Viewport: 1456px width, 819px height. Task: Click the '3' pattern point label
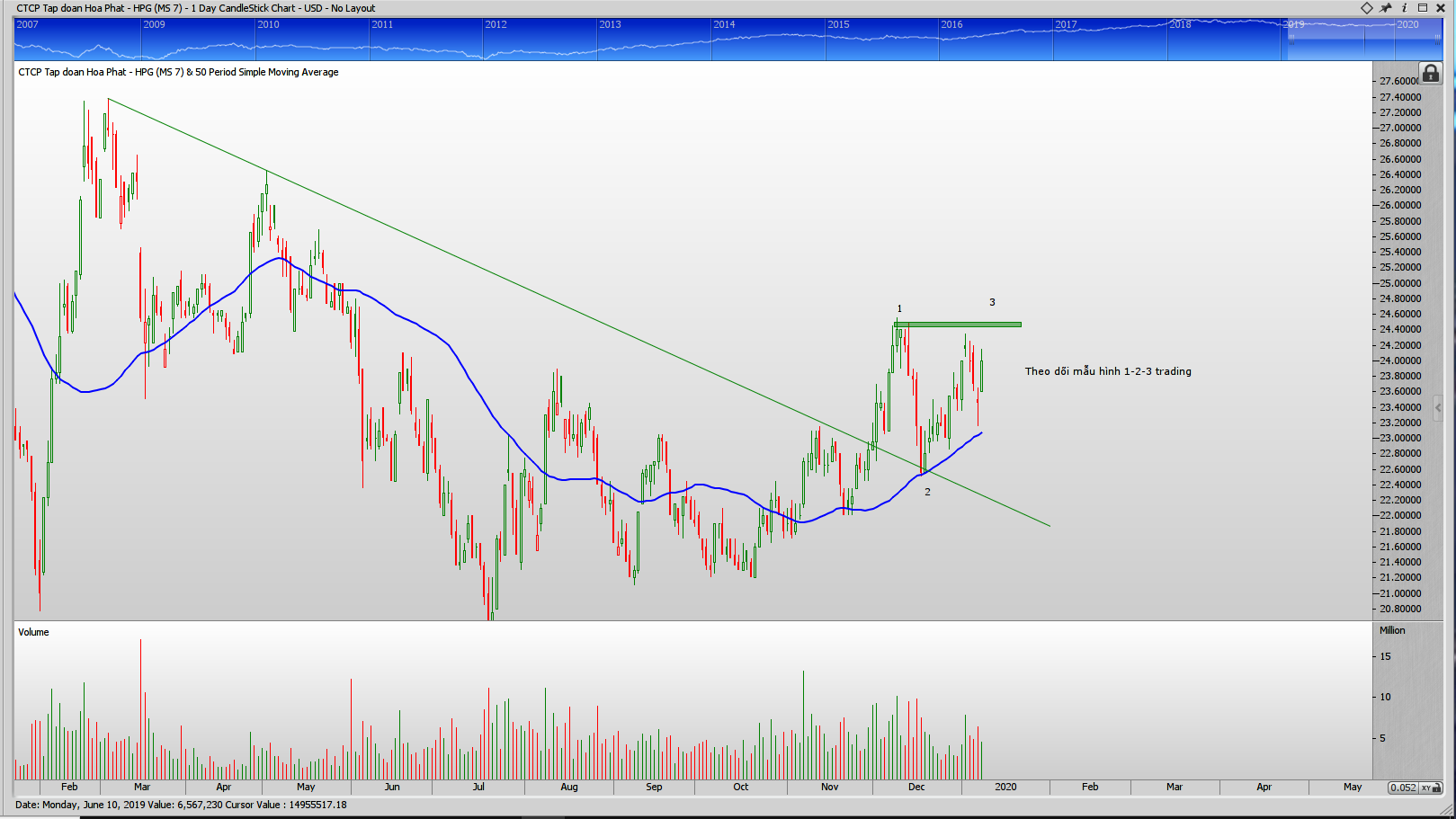(992, 303)
